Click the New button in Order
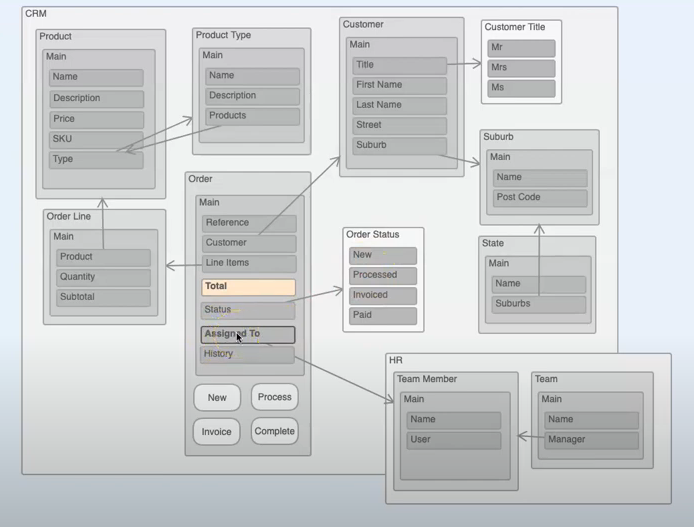This screenshot has height=527, width=694. tap(217, 397)
